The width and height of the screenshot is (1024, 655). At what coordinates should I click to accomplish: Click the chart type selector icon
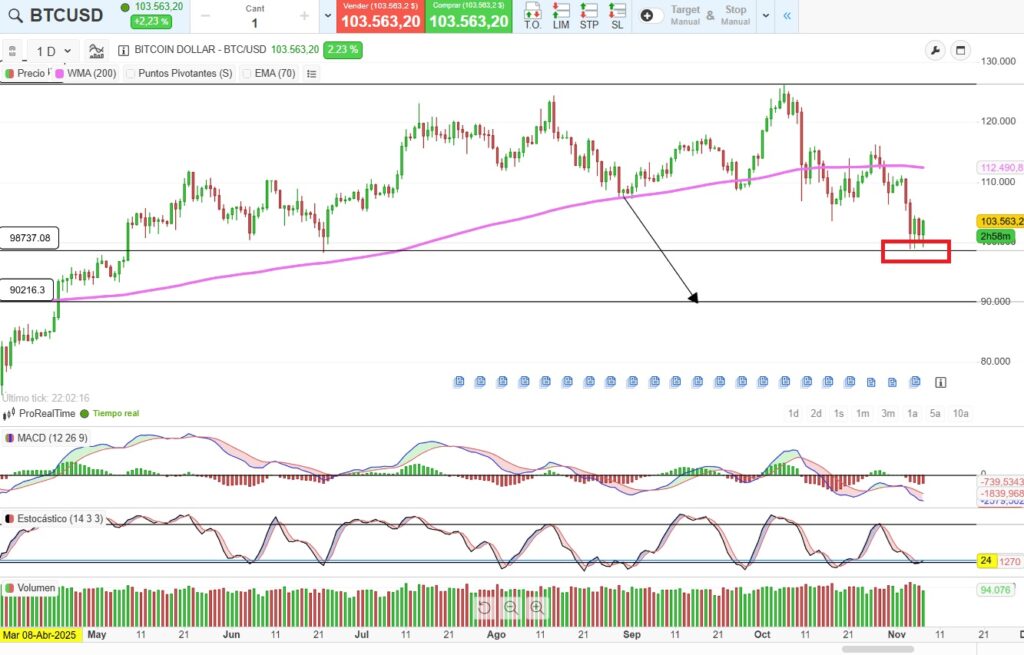(x=96, y=50)
